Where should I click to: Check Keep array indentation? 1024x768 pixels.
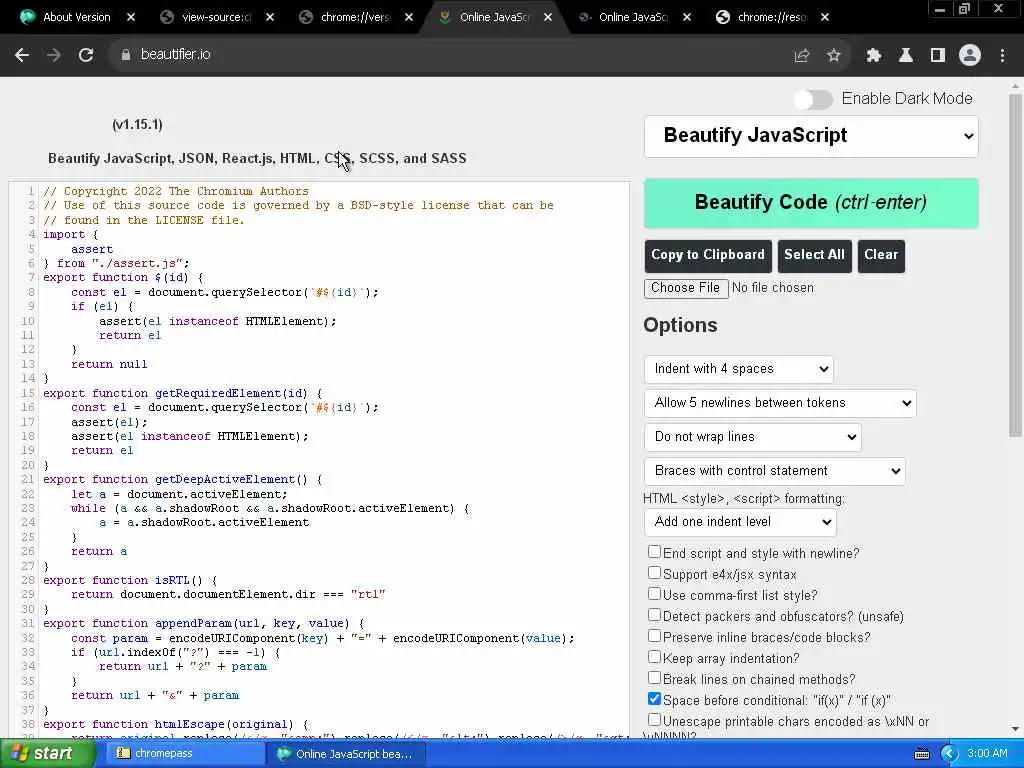point(654,657)
